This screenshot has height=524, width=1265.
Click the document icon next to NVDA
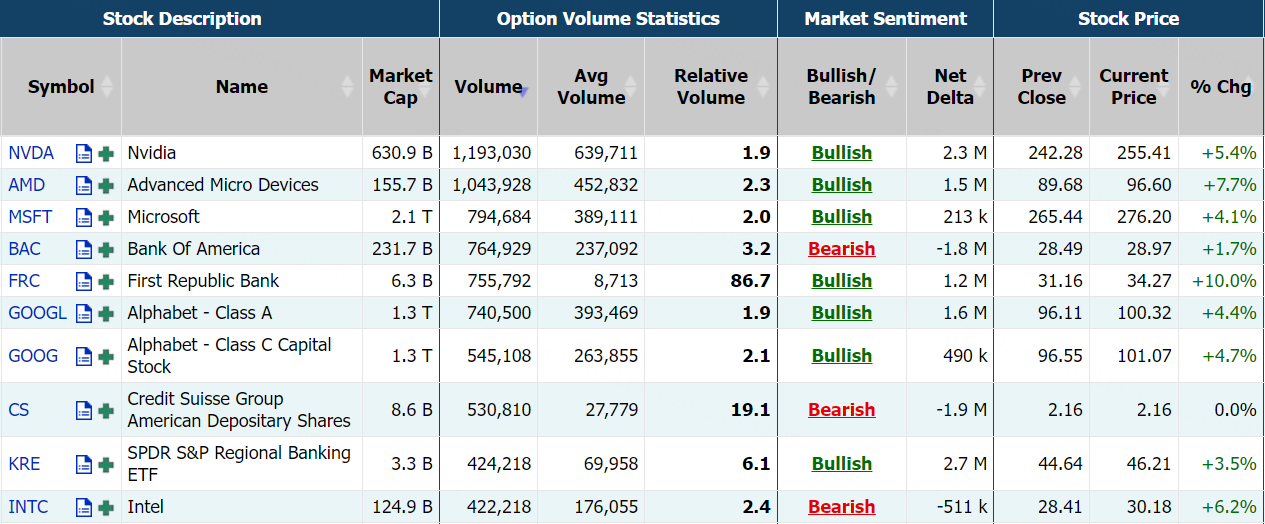click(x=84, y=154)
